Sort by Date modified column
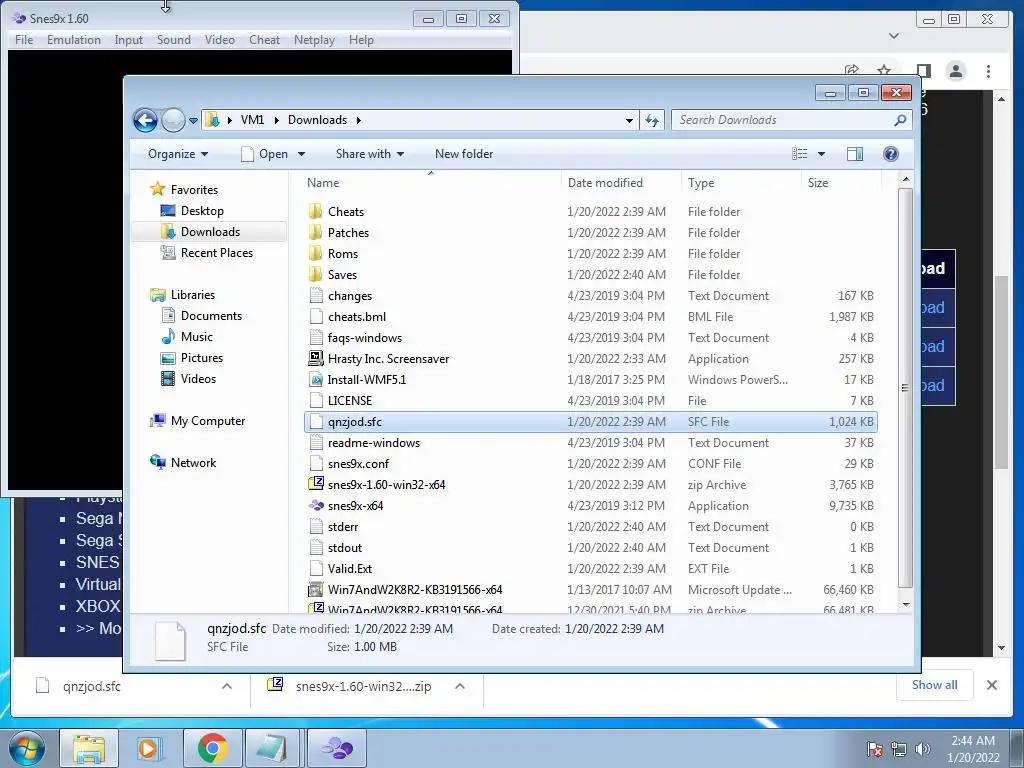The height and width of the screenshot is (768, 1024). pos(620,183)
